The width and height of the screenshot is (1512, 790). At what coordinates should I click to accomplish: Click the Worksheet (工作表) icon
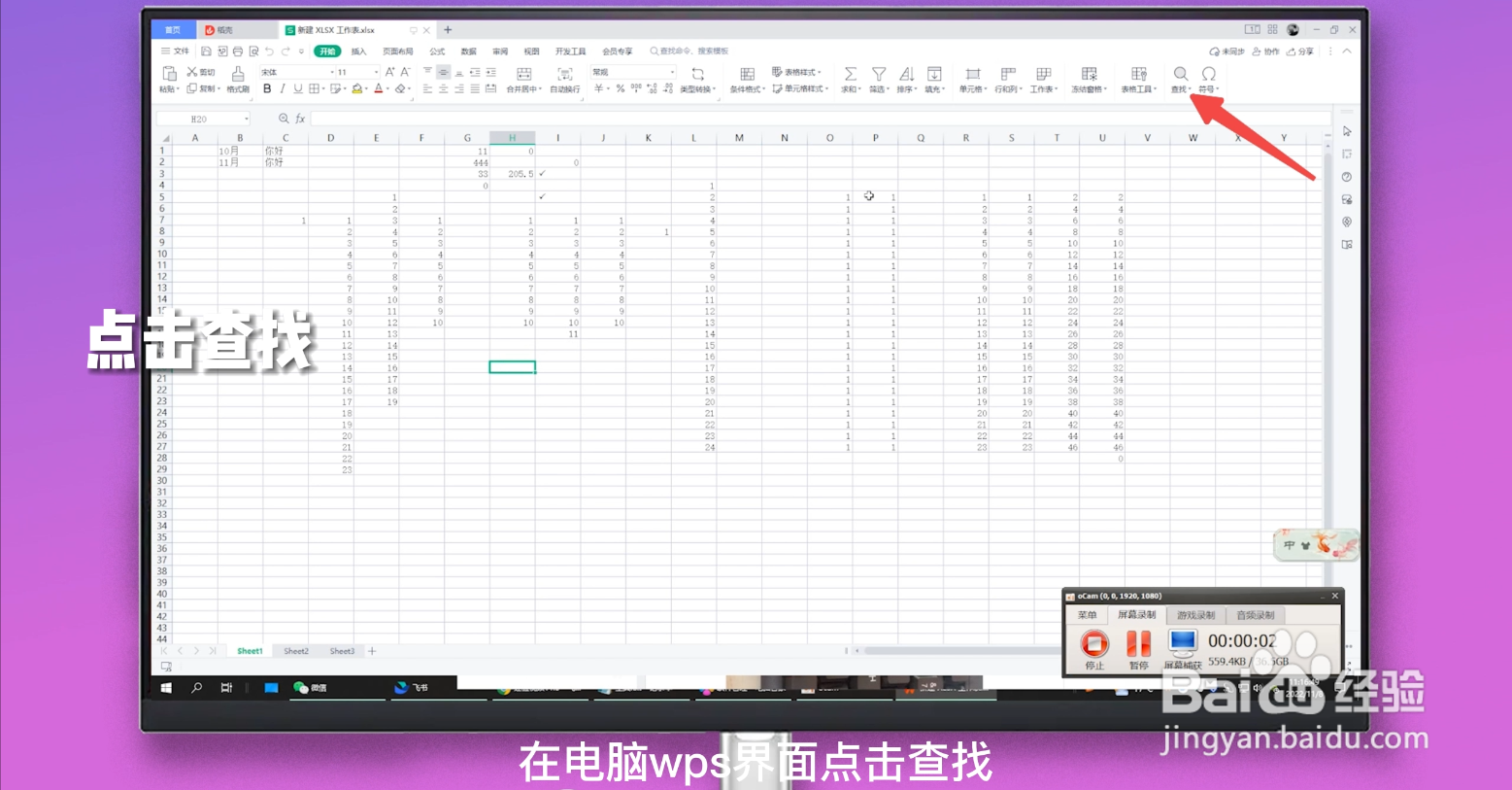[1044, 74]
